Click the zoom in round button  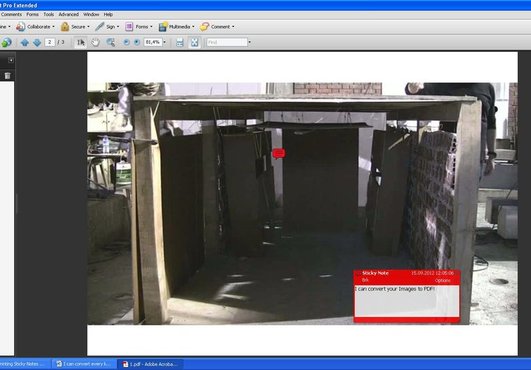[137, 42]
